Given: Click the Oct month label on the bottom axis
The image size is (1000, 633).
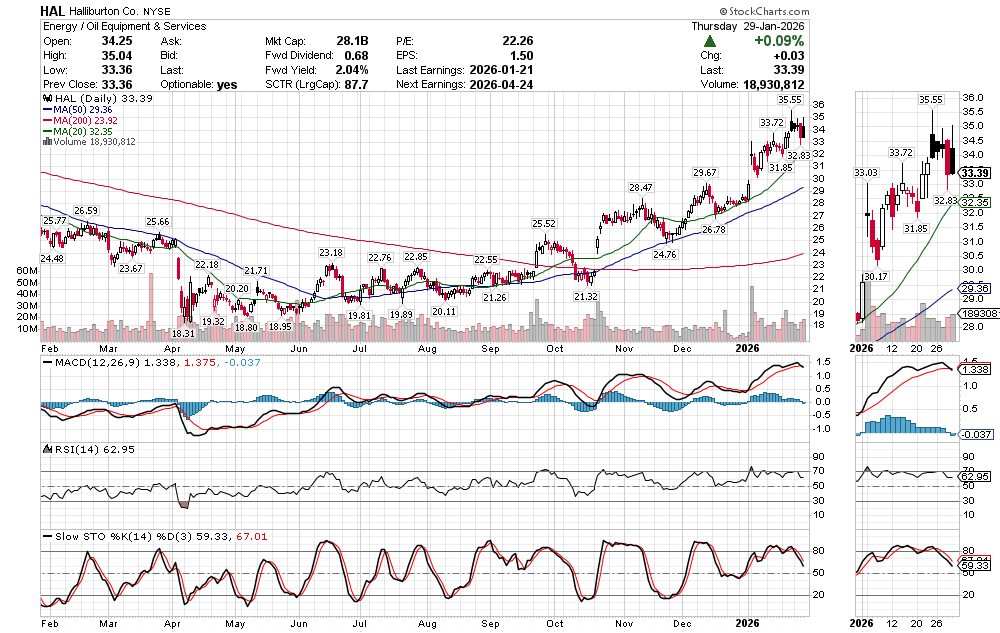Looking at the screenshot, I should click(x=552, y=622).
